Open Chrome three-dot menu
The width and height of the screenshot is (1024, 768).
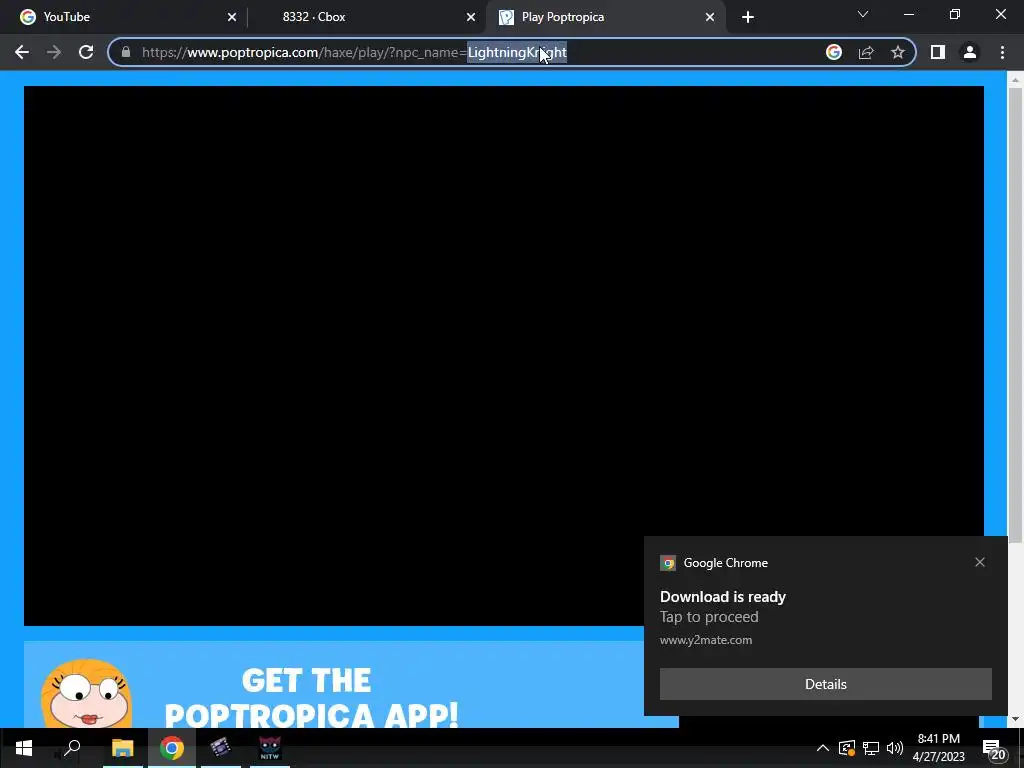pos(1002,52)
